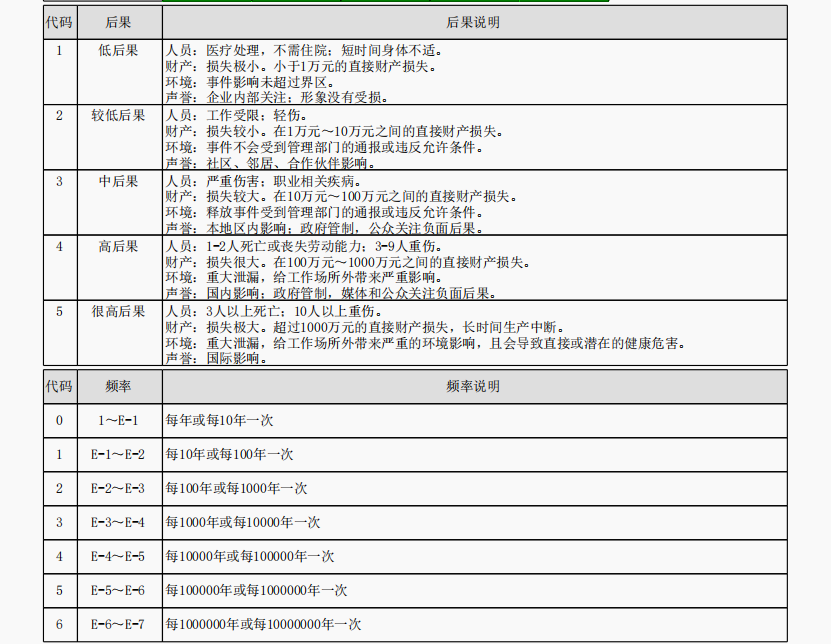
Task: Click the line 1-2人死亡或丧失劳动能力
Action: point(304,246)
